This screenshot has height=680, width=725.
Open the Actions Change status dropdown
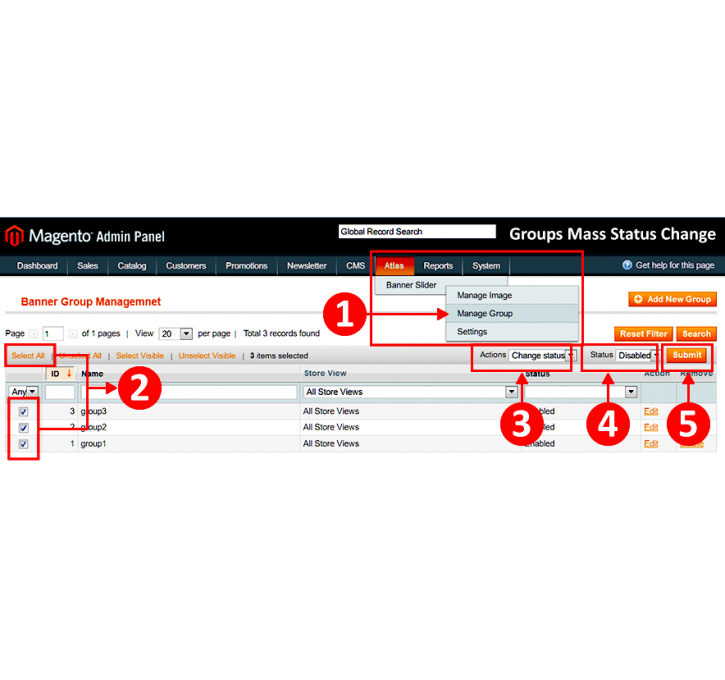click(x=542, y=355)
